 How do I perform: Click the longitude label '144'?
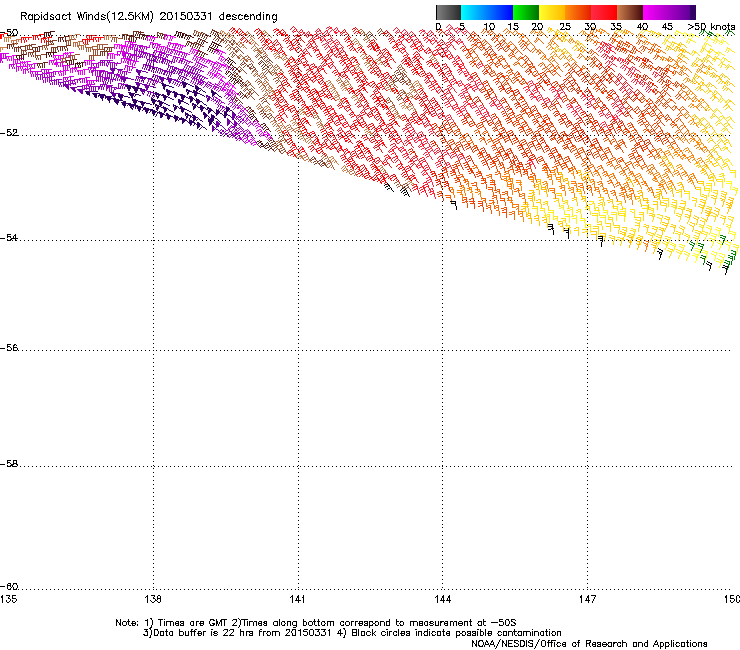point(442,599)
